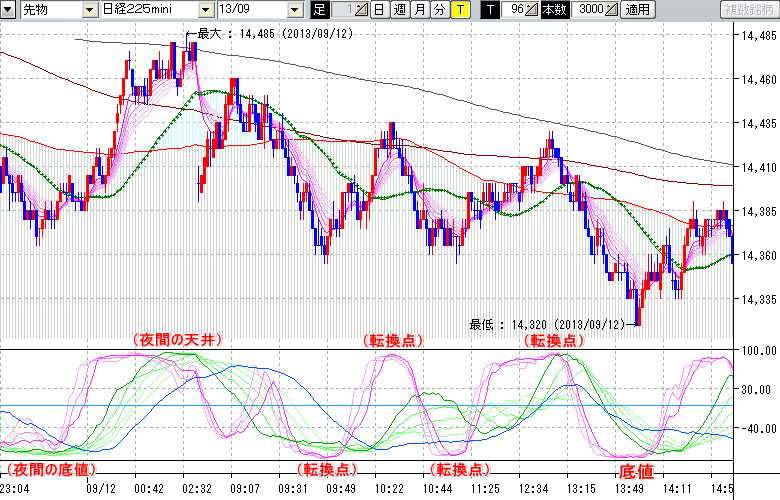Toggle the yellow T tick button
Image resolution: width=780 pixels, height=500 pixels.
[459, 10]
